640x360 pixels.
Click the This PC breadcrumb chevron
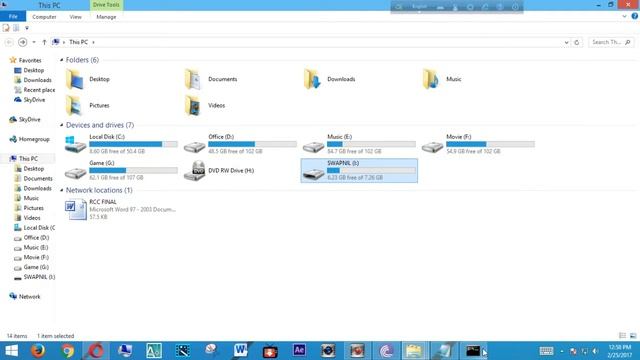click(93, 42)
